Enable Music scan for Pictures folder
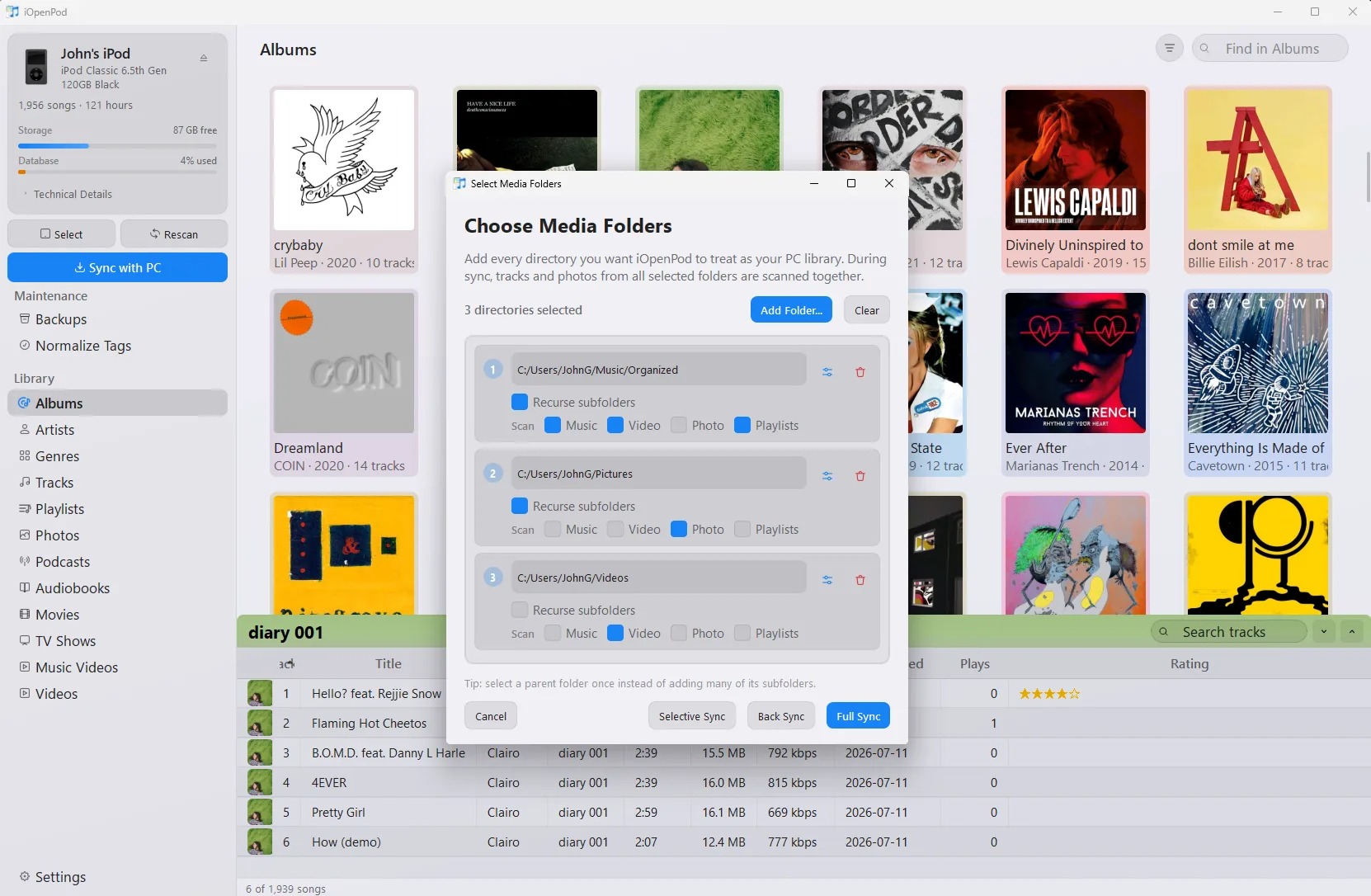1371x896 pixels. pos(553,529)
